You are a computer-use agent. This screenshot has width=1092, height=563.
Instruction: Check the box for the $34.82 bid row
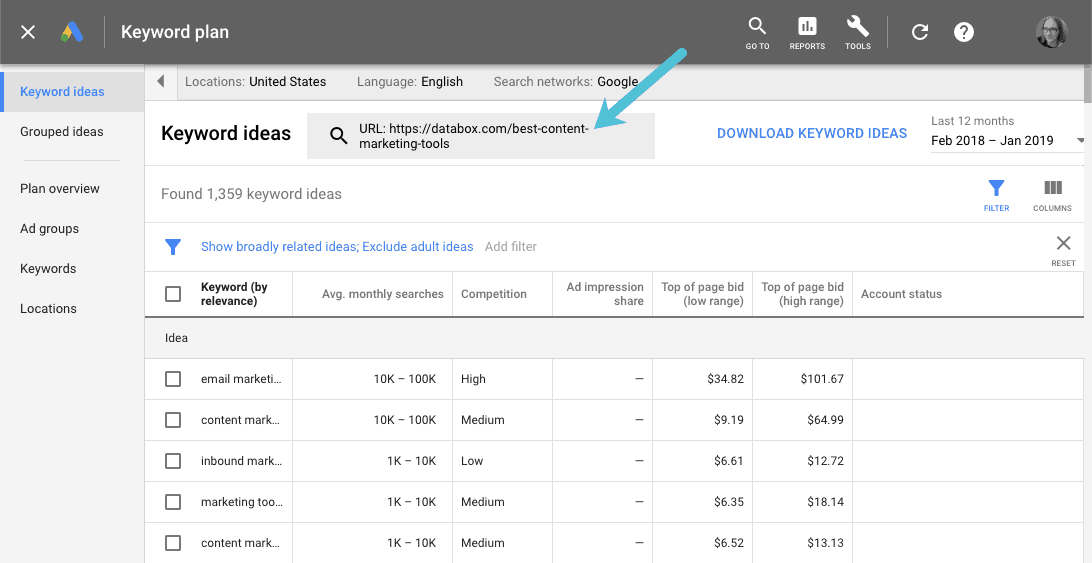[173, 379]
